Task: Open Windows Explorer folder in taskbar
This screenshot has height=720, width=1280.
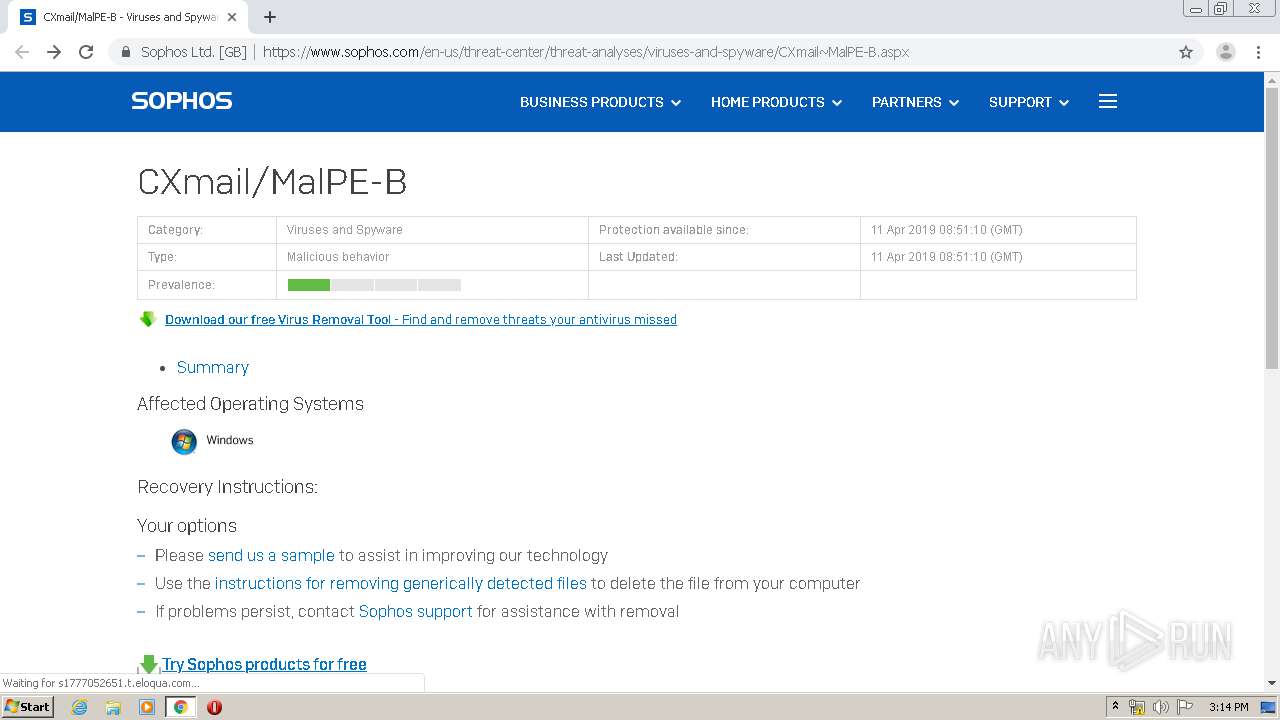Action: click(113, 707)
